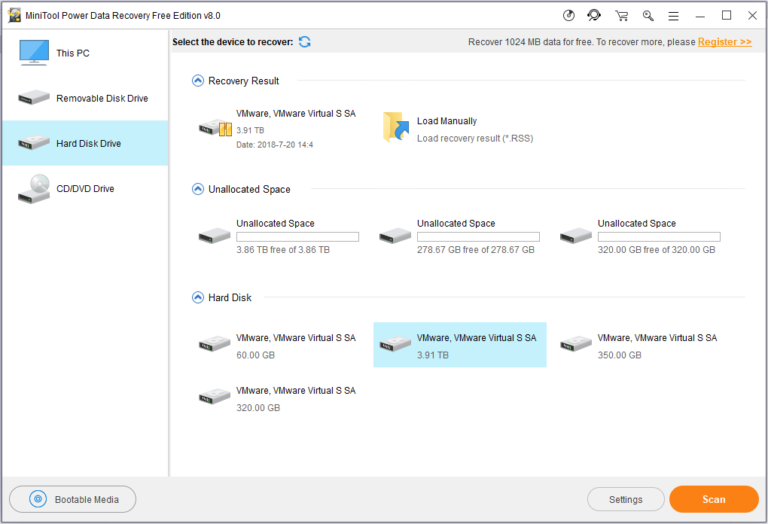
Task: Open the shopping cart upgrade icon
Action: point(622,16)
